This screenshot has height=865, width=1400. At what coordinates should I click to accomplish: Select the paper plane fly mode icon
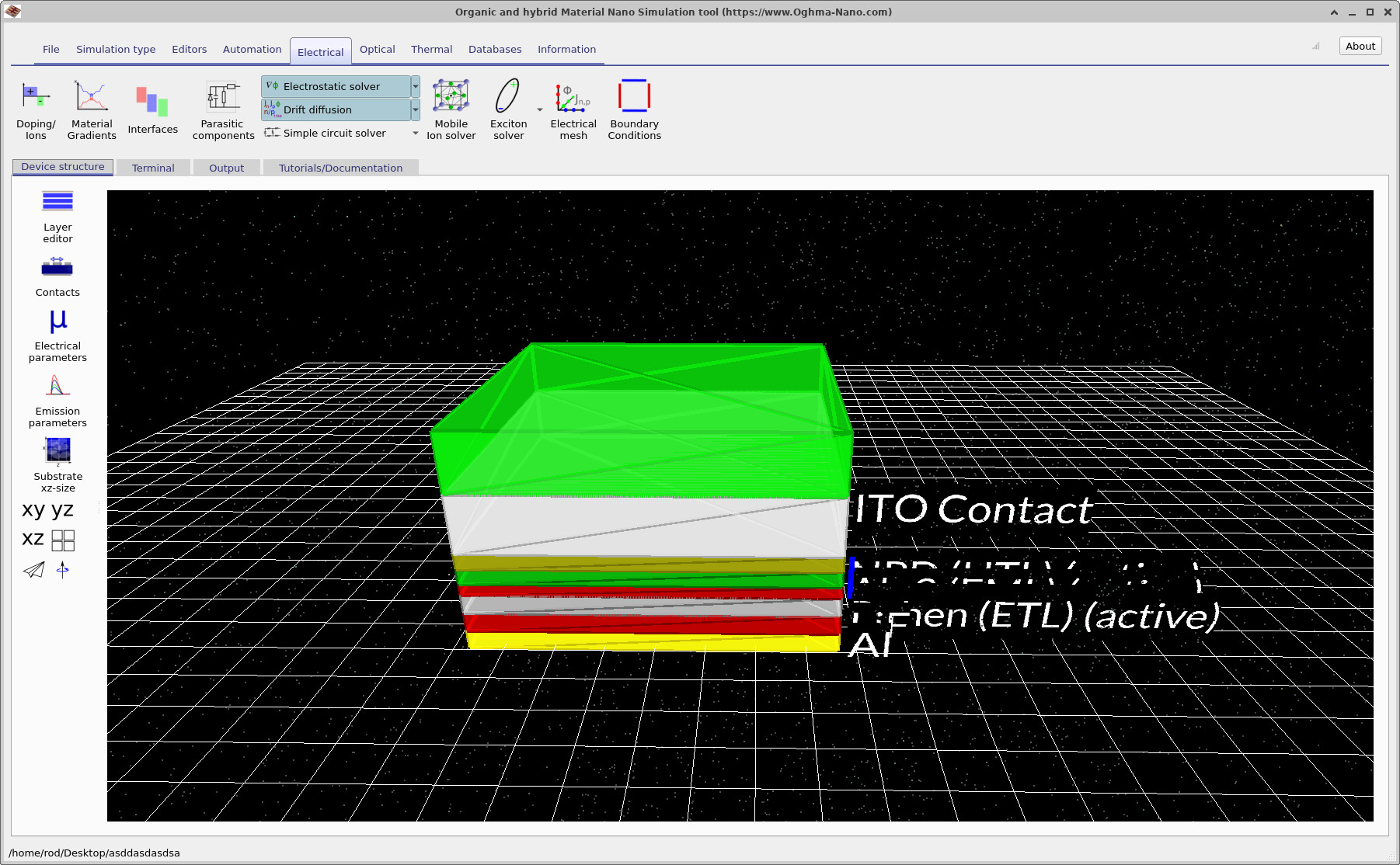click(33, 571)
